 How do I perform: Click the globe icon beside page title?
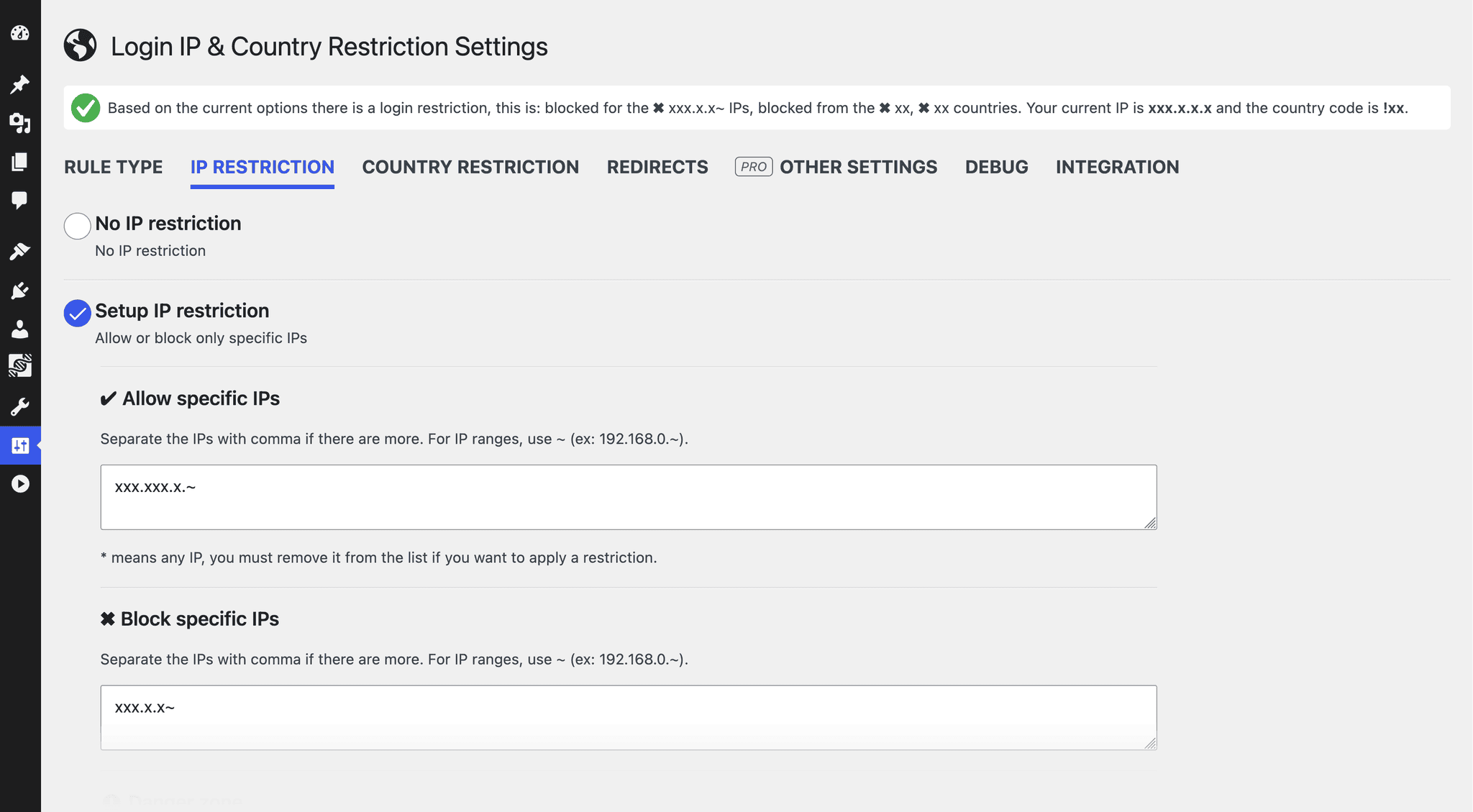pyautogui.click(x=81, y=45)
